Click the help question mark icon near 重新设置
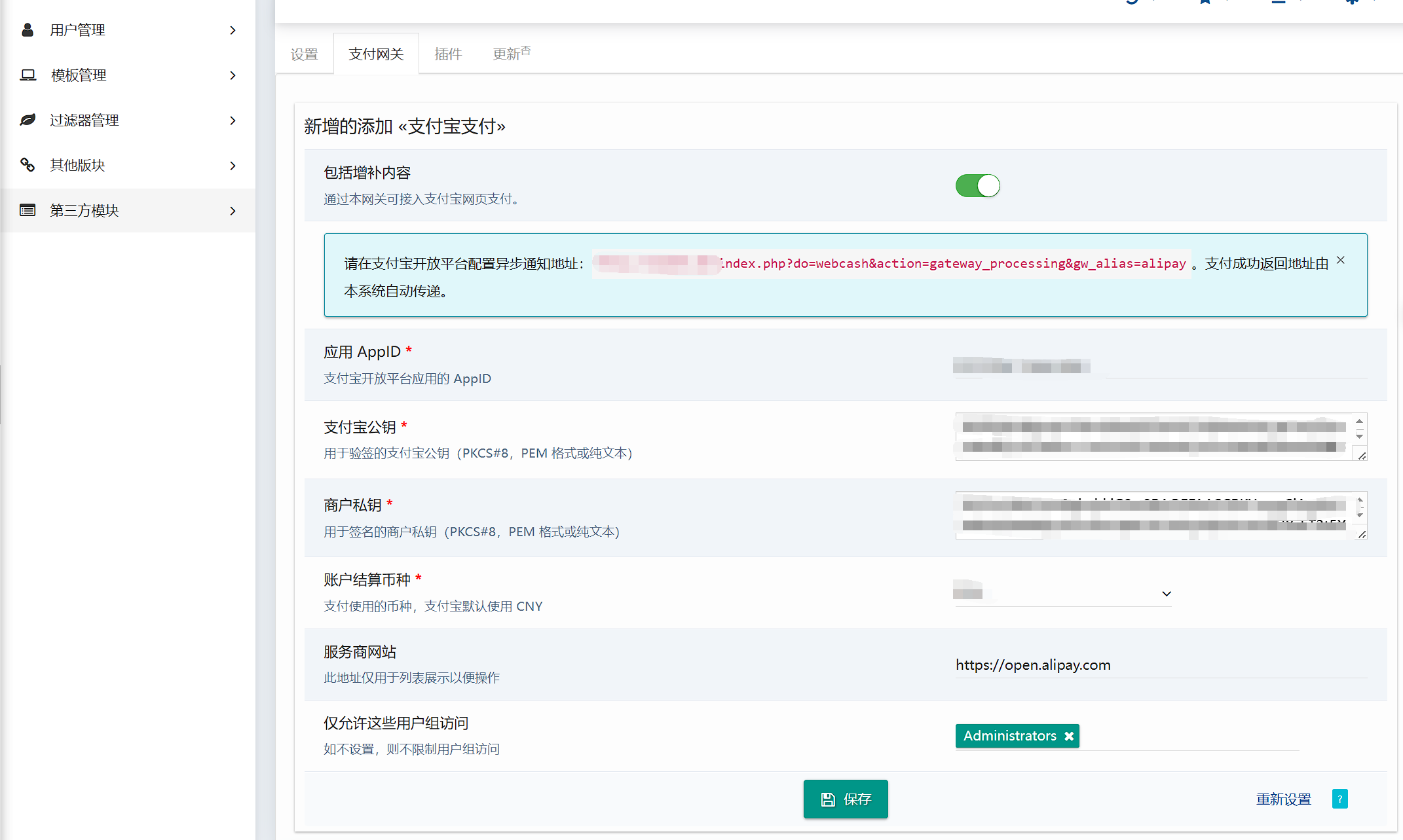Image resolution: width=1403 pixels, height=840 pixels. click(1340, 799)
